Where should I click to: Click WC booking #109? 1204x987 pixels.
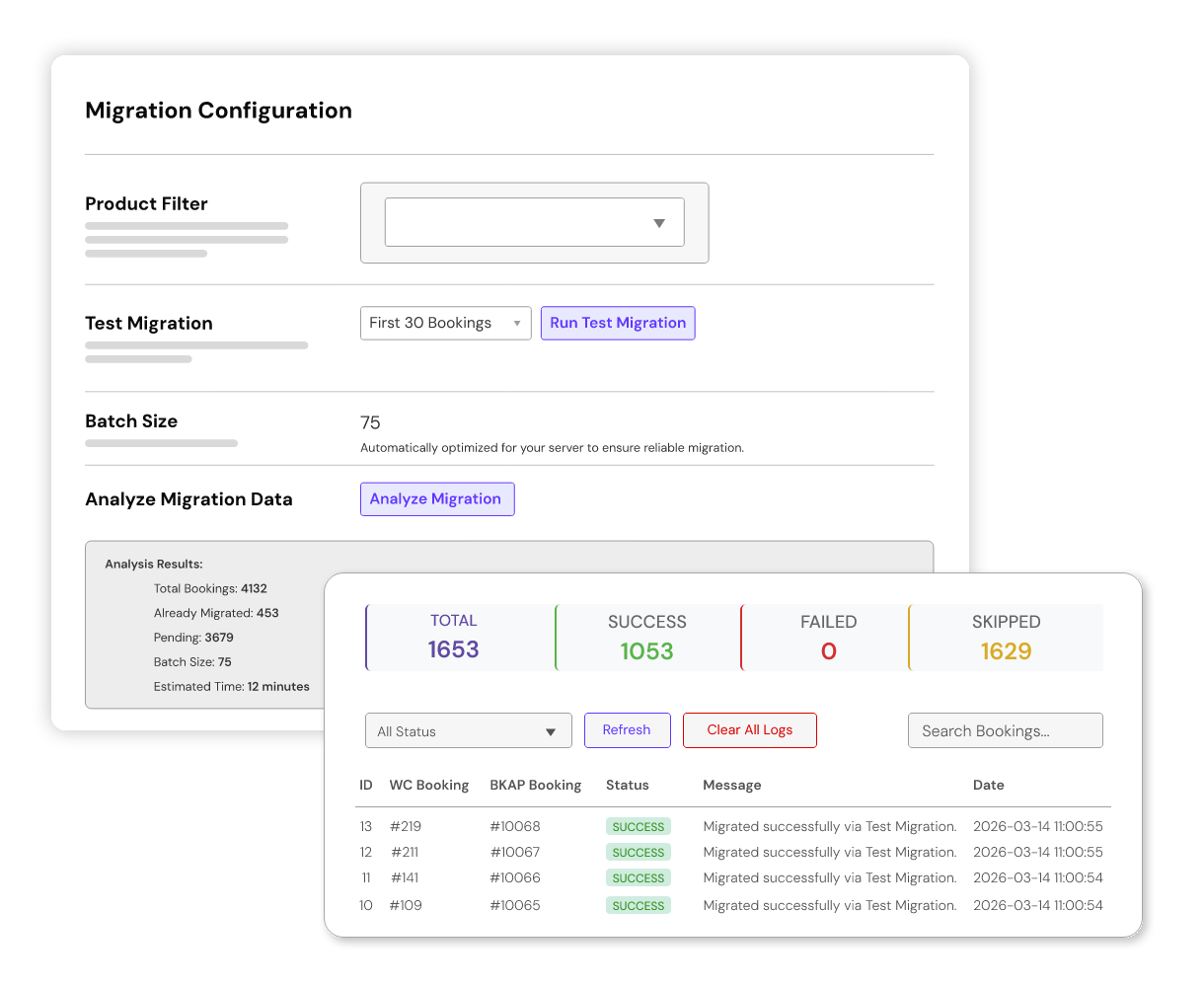coord(406,905)
